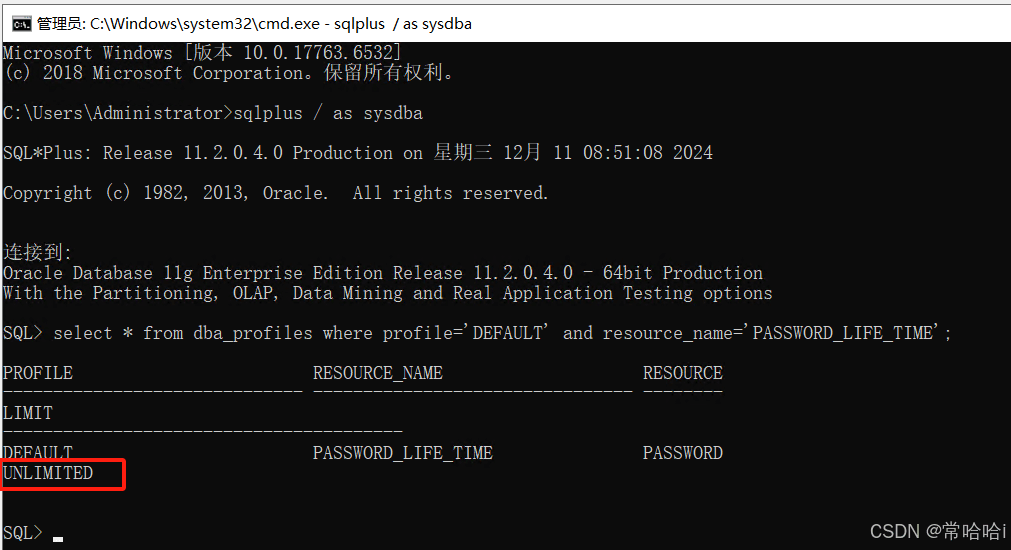
Task: Click the PROFILE column header
Action: pyautogui.click(x=38, y=373)
